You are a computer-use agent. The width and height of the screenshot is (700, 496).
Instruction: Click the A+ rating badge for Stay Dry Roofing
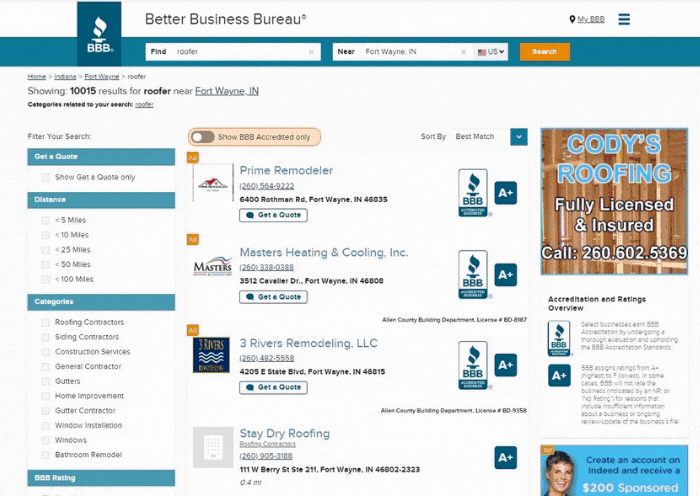(505, 457)
